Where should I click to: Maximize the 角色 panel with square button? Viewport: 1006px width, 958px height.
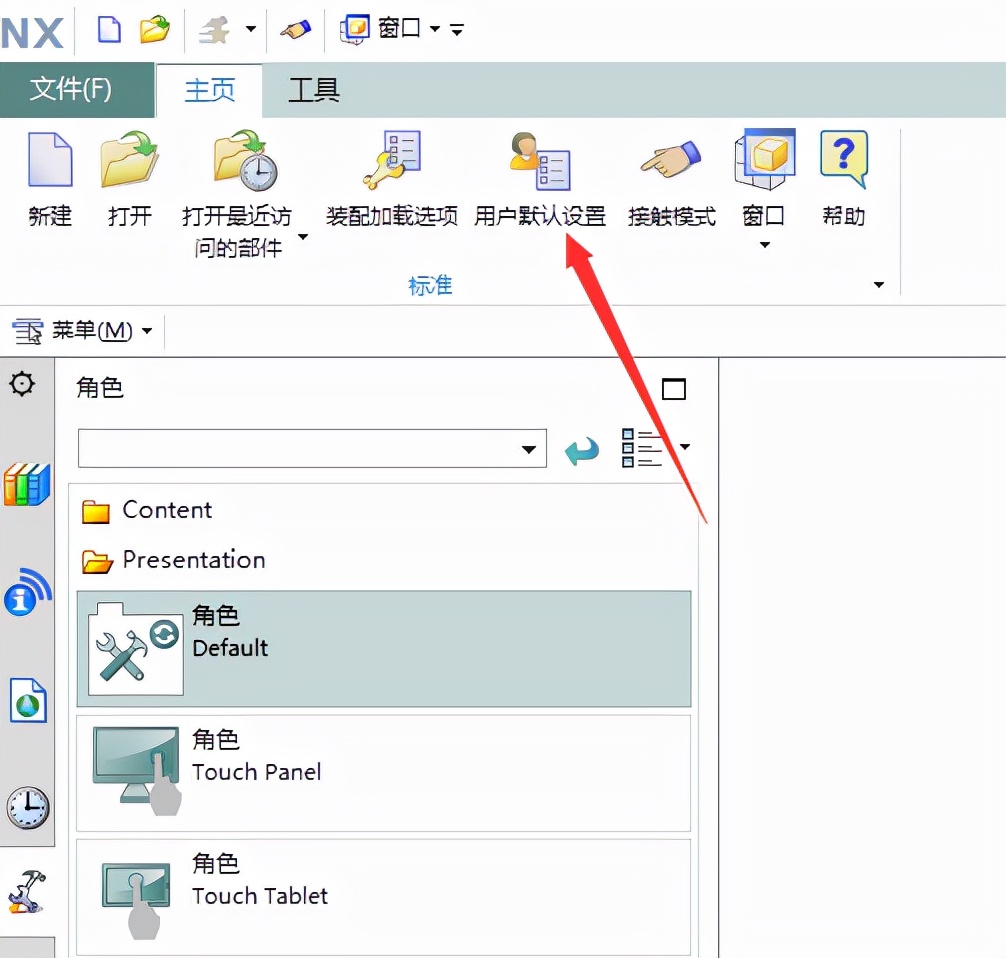tap(674, 389)
